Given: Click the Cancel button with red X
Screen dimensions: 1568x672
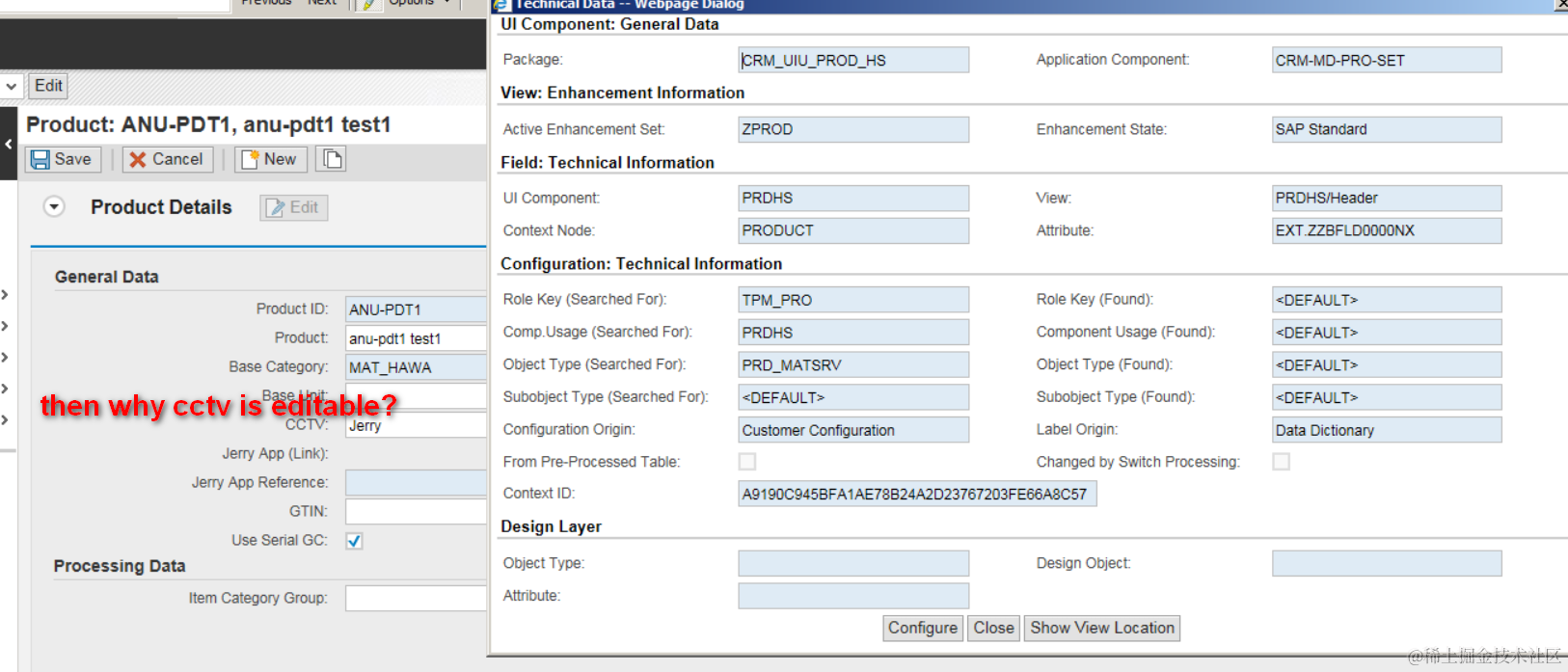Looking at the screenshot, I should click(167, 159).
